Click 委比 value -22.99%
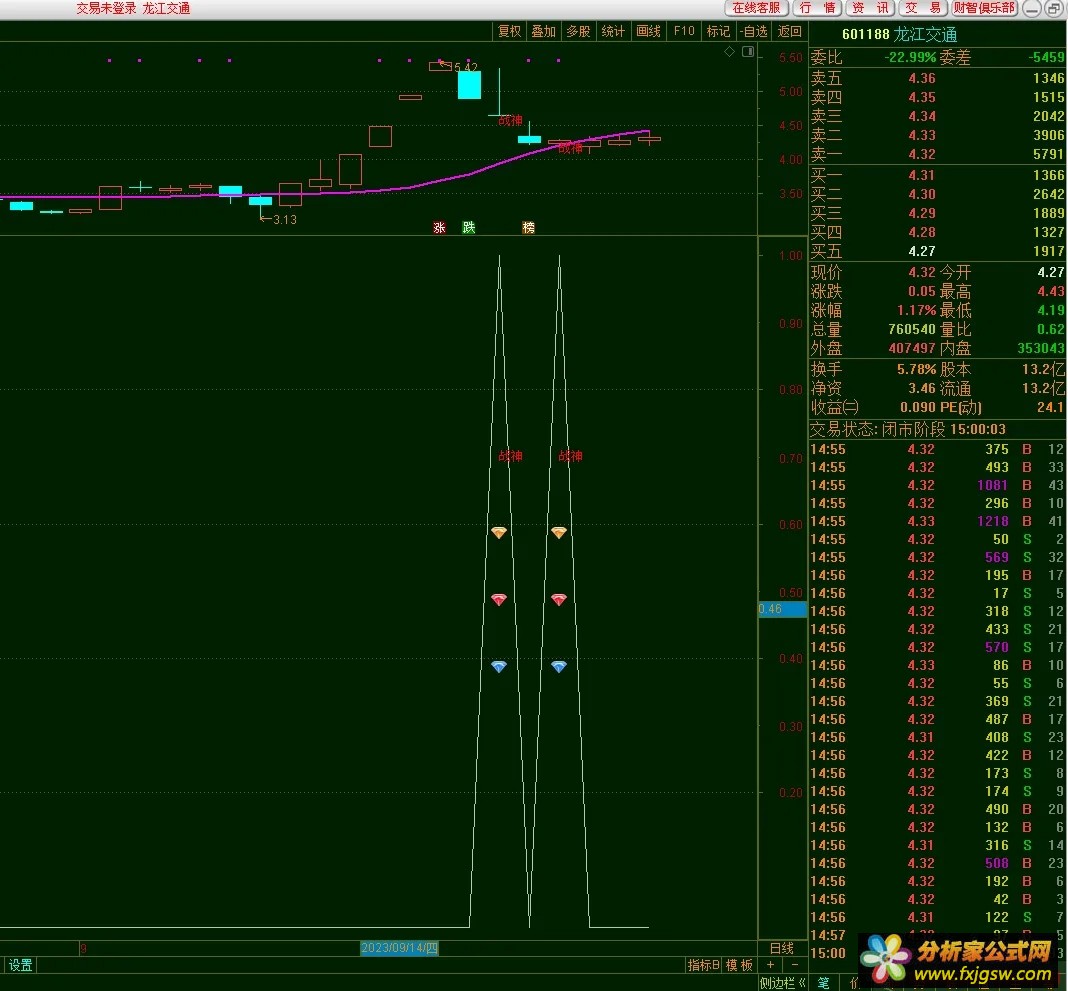The height and width of the screenshot is (991, 1068). pos(910,57)
